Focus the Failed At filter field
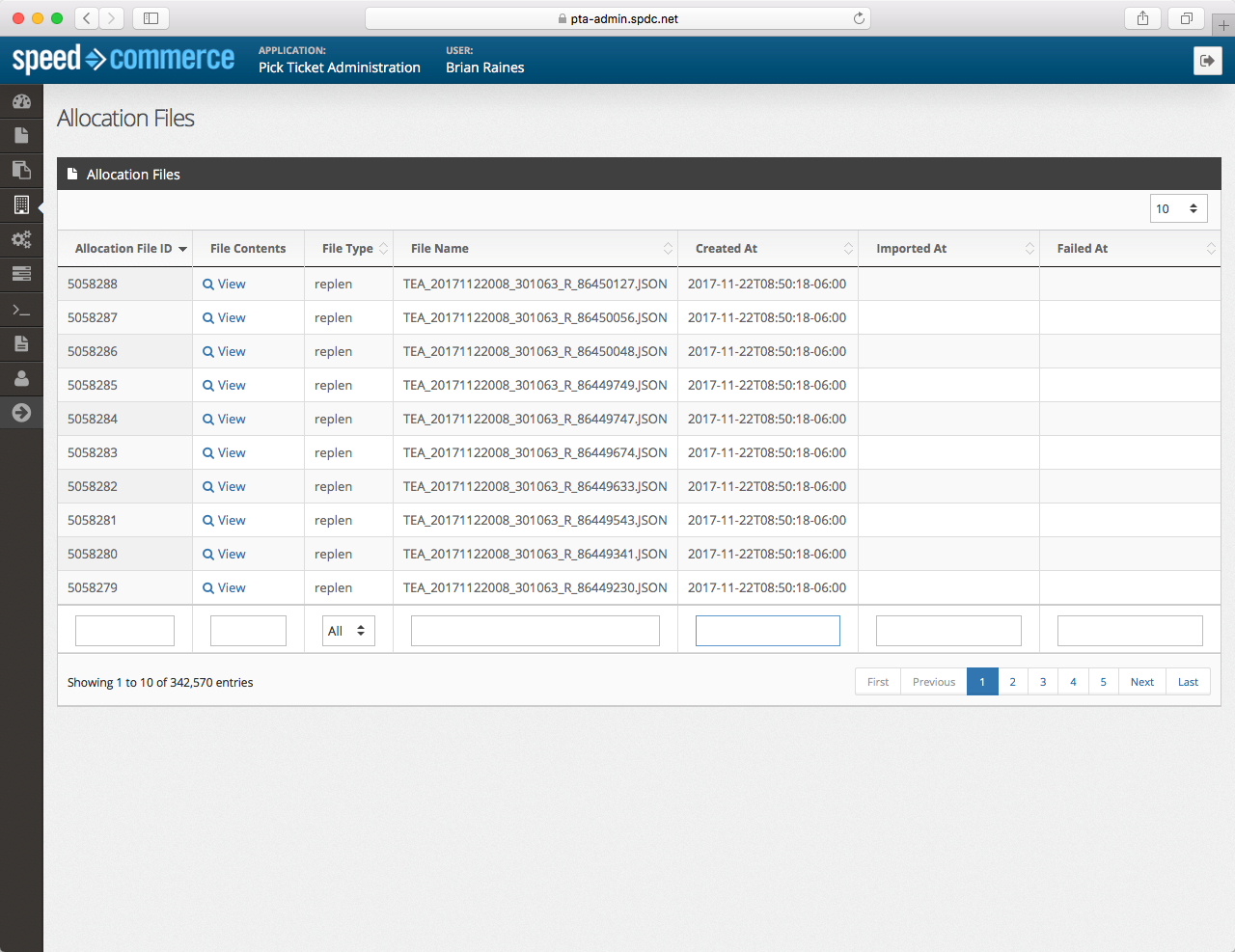This screenshot has height=952, width=1235. point(1130,631)
